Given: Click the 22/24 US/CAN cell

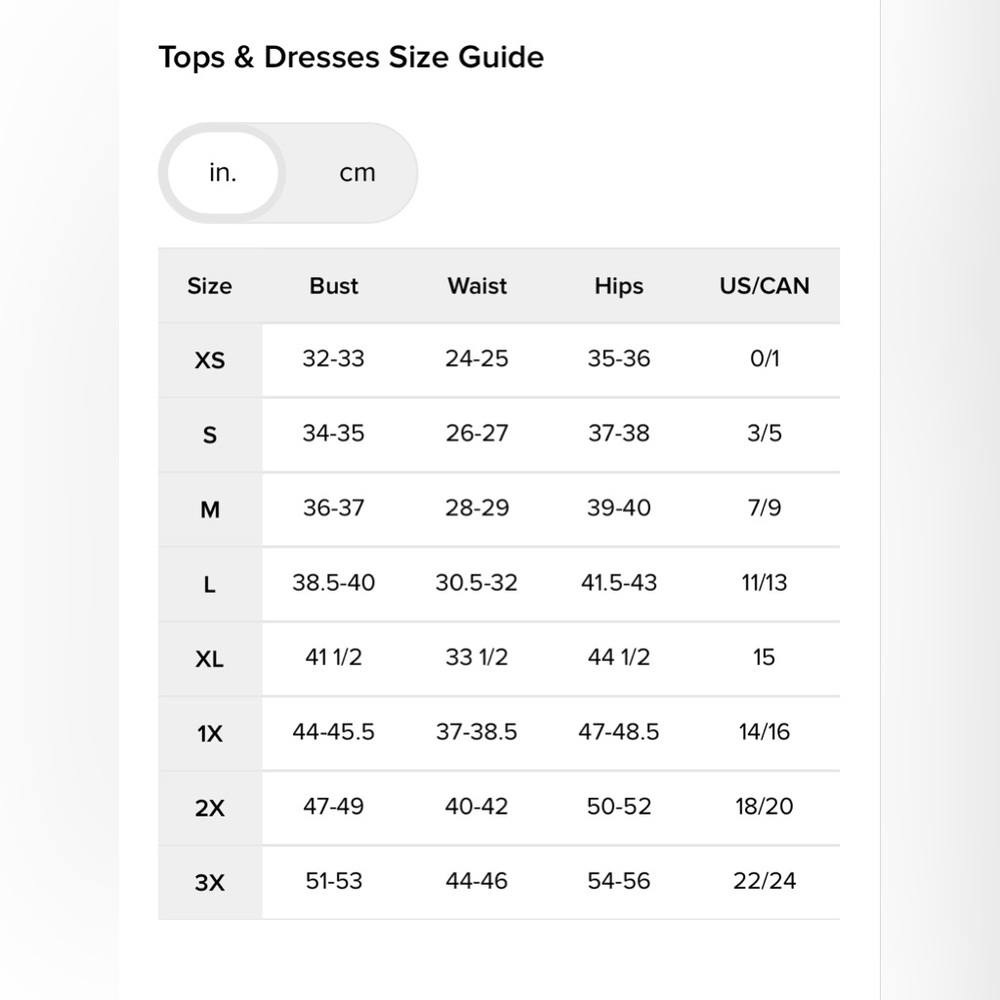Looking at the screenshot, I should 764,881.
